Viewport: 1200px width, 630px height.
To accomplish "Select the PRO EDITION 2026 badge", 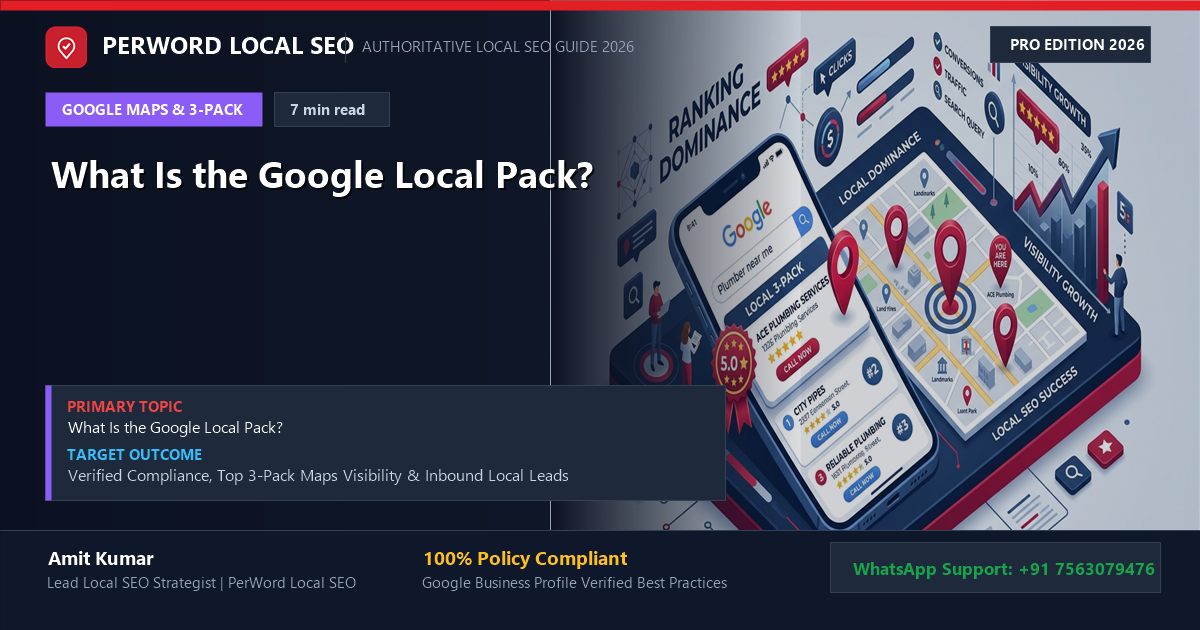I will pos(1070,45).
